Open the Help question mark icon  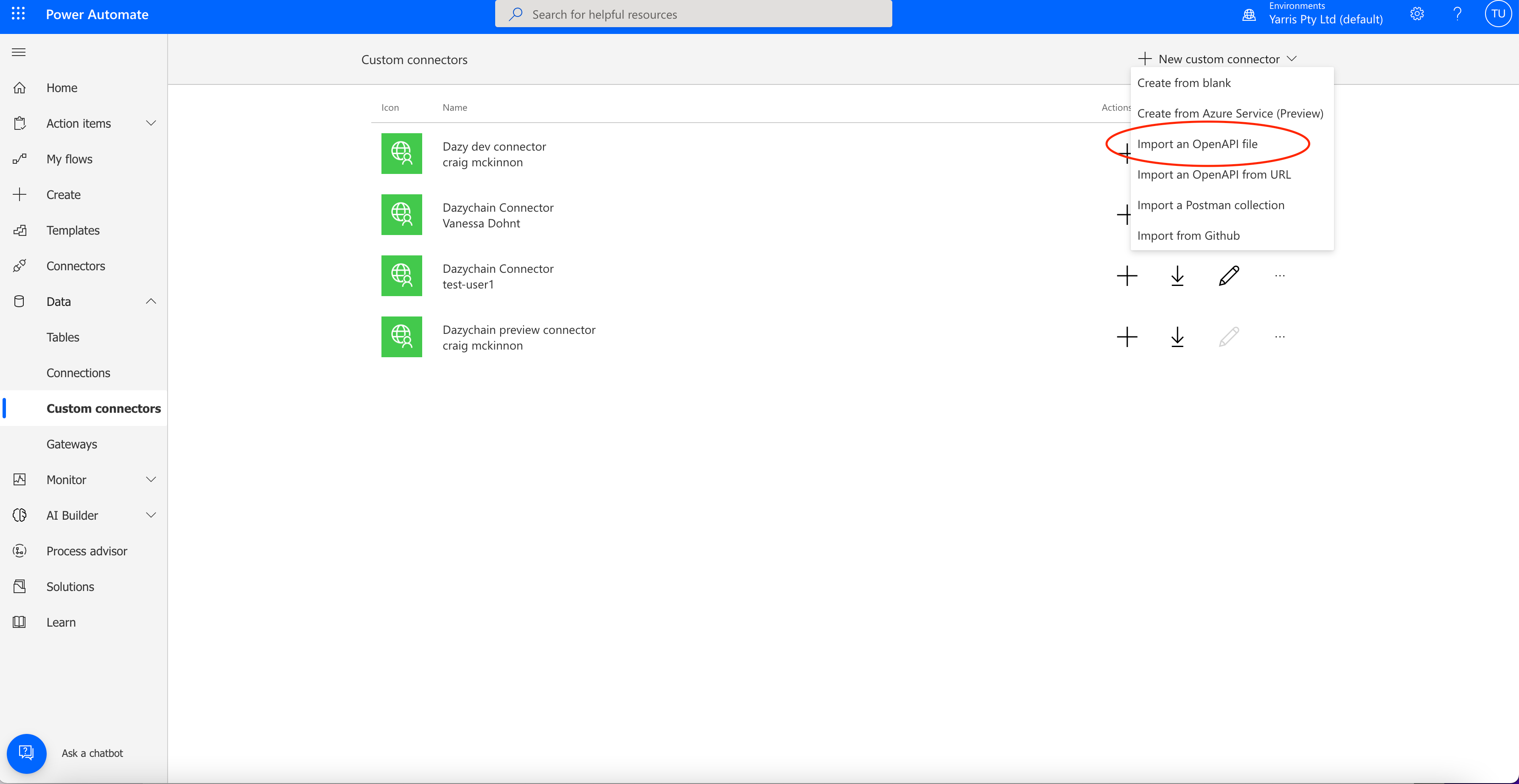click(1457, 14)
